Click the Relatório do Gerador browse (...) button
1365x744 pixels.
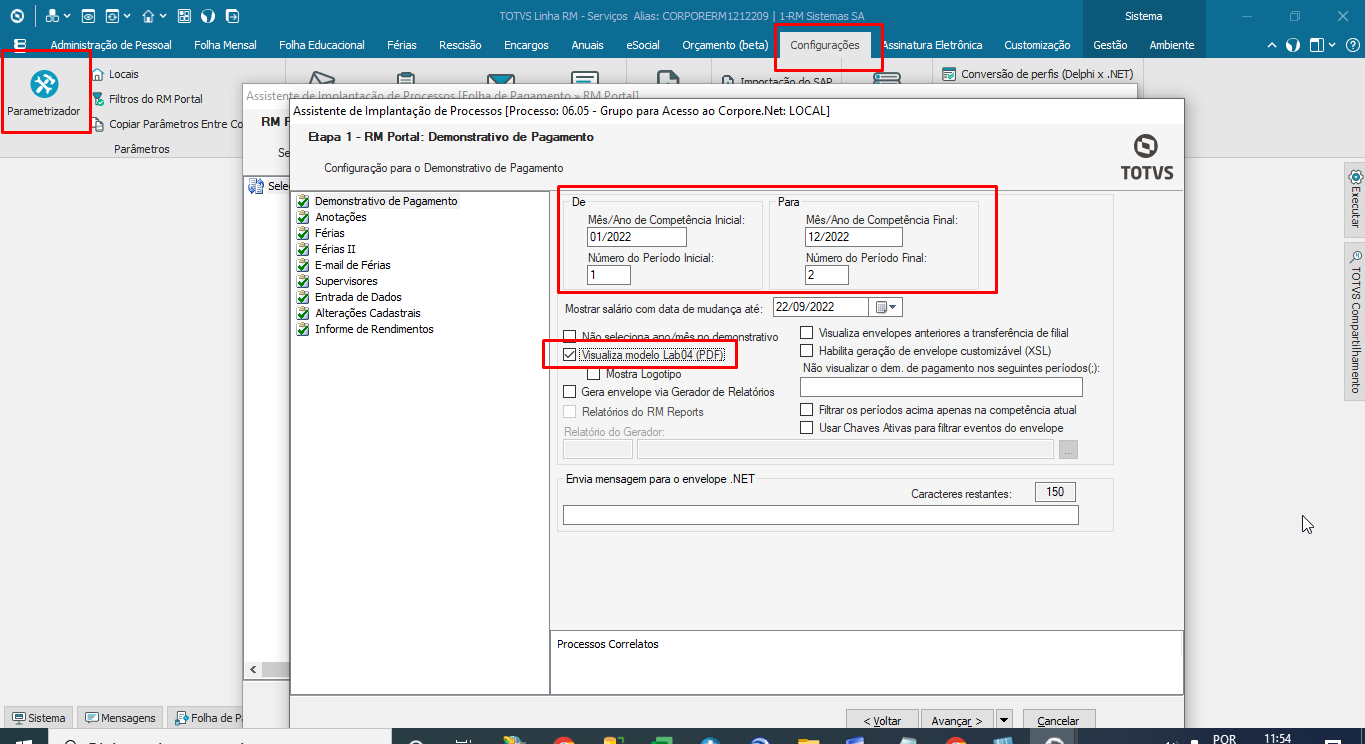click(1069, 450)
